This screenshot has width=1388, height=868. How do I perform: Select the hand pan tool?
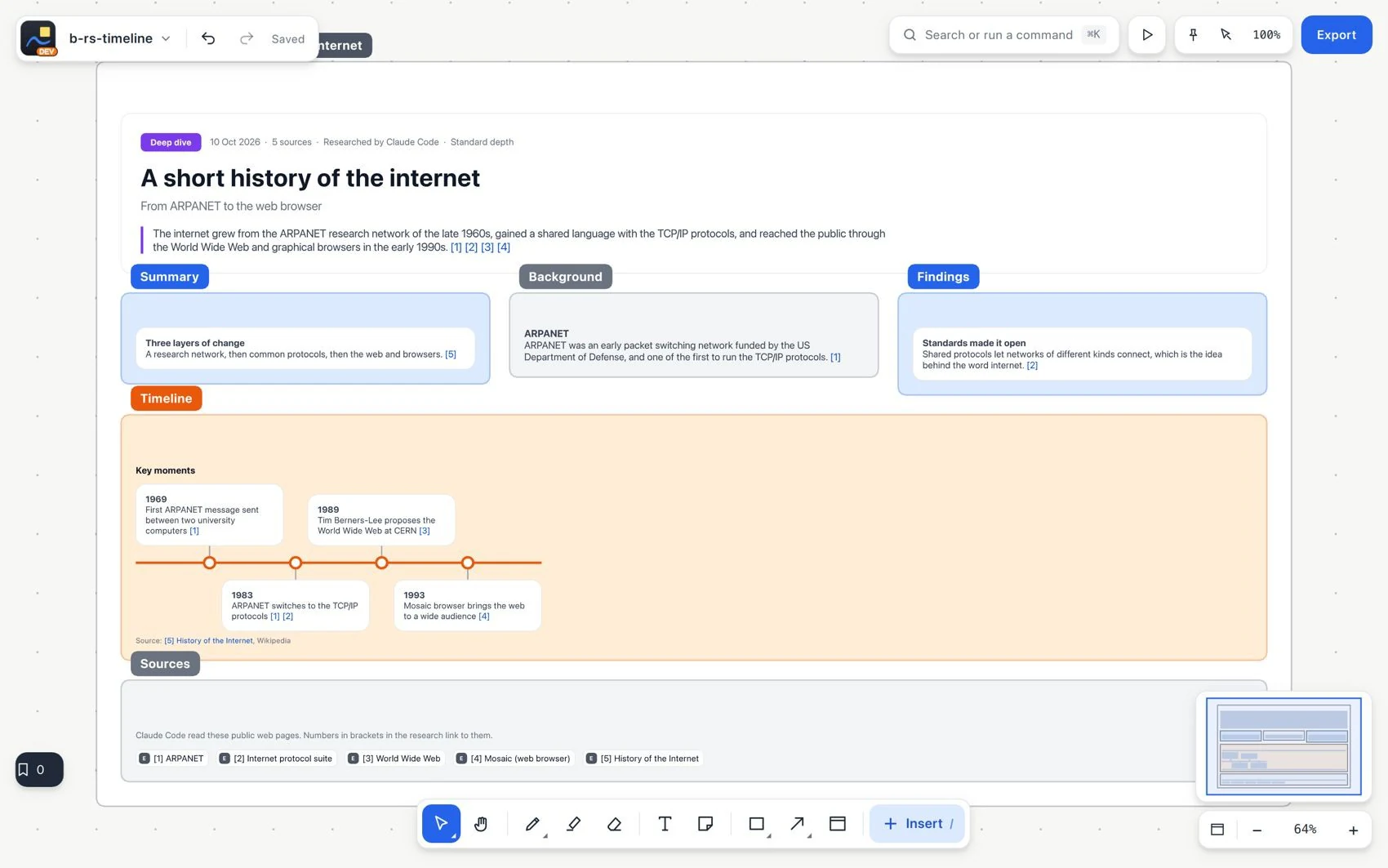481,823
